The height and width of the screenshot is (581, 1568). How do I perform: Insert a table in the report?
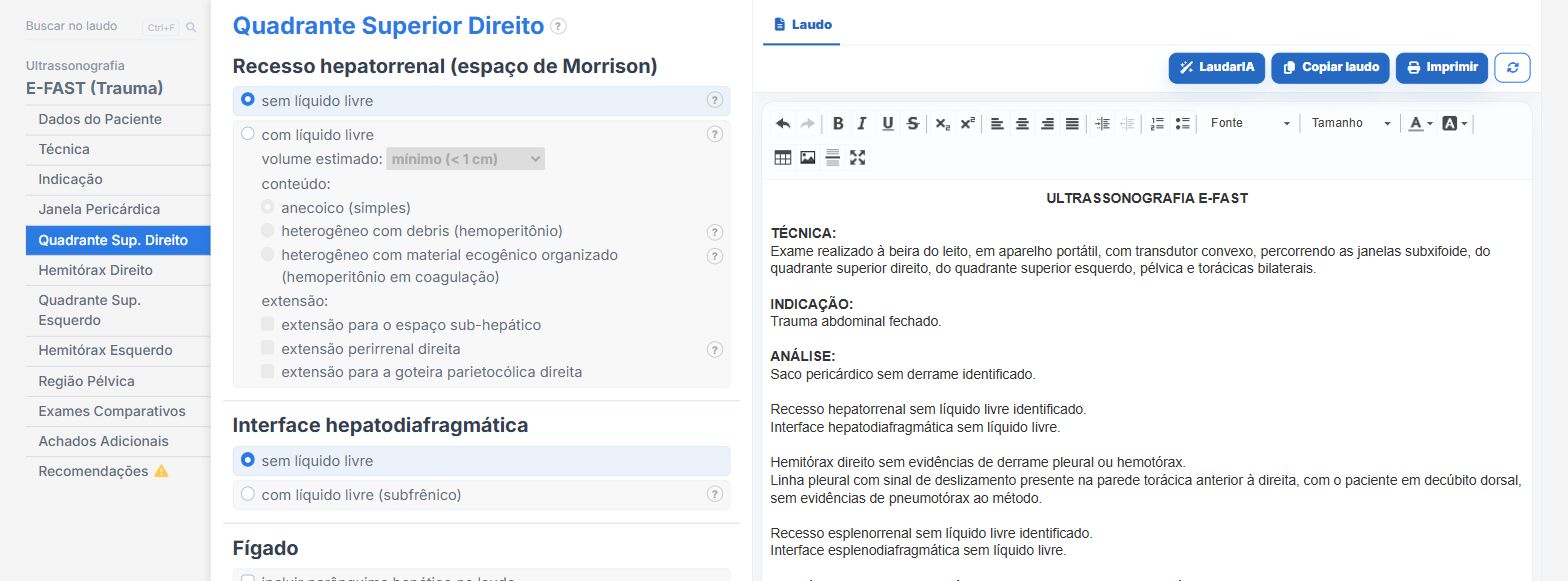click(783, 157)
